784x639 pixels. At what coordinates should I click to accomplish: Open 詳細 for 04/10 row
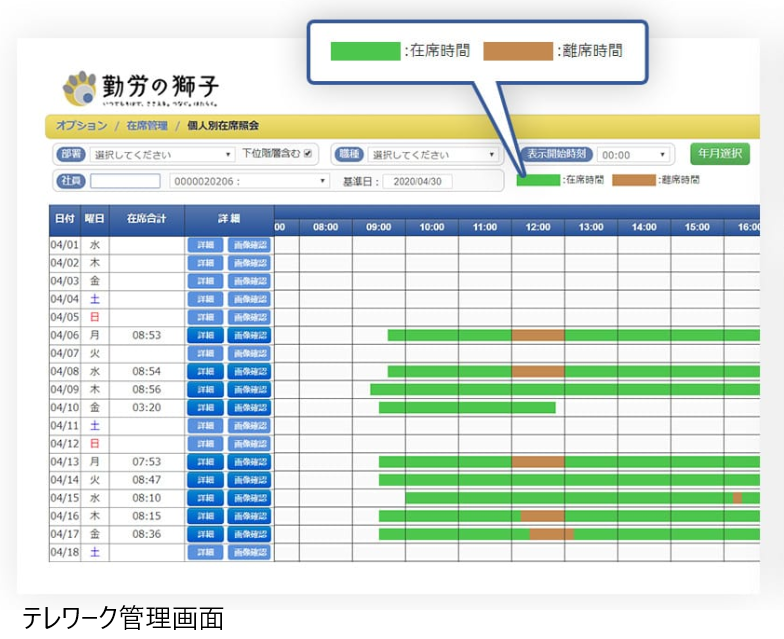coord(205,408)
